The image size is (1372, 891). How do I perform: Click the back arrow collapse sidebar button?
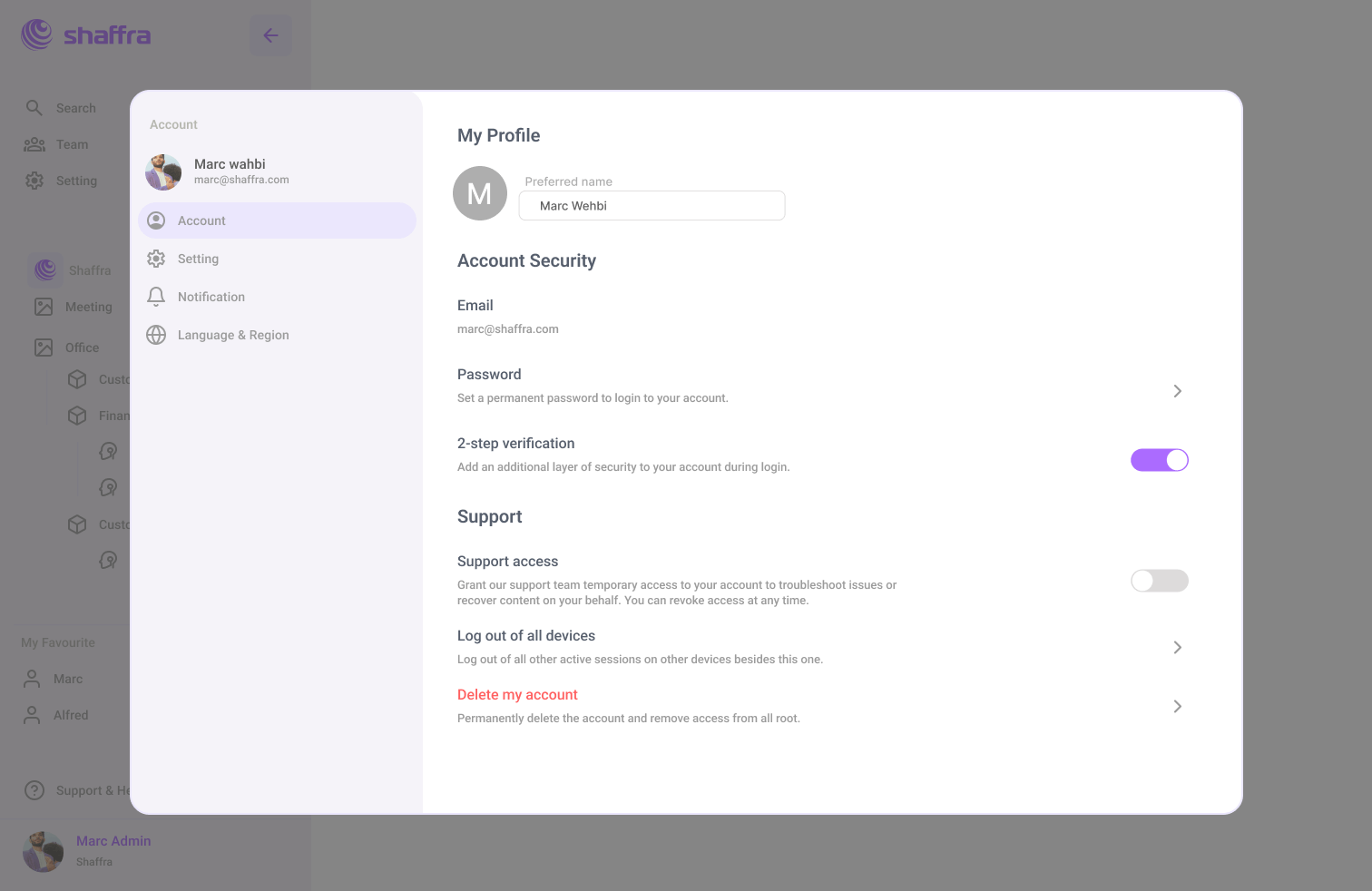click(x=270, y=35)
